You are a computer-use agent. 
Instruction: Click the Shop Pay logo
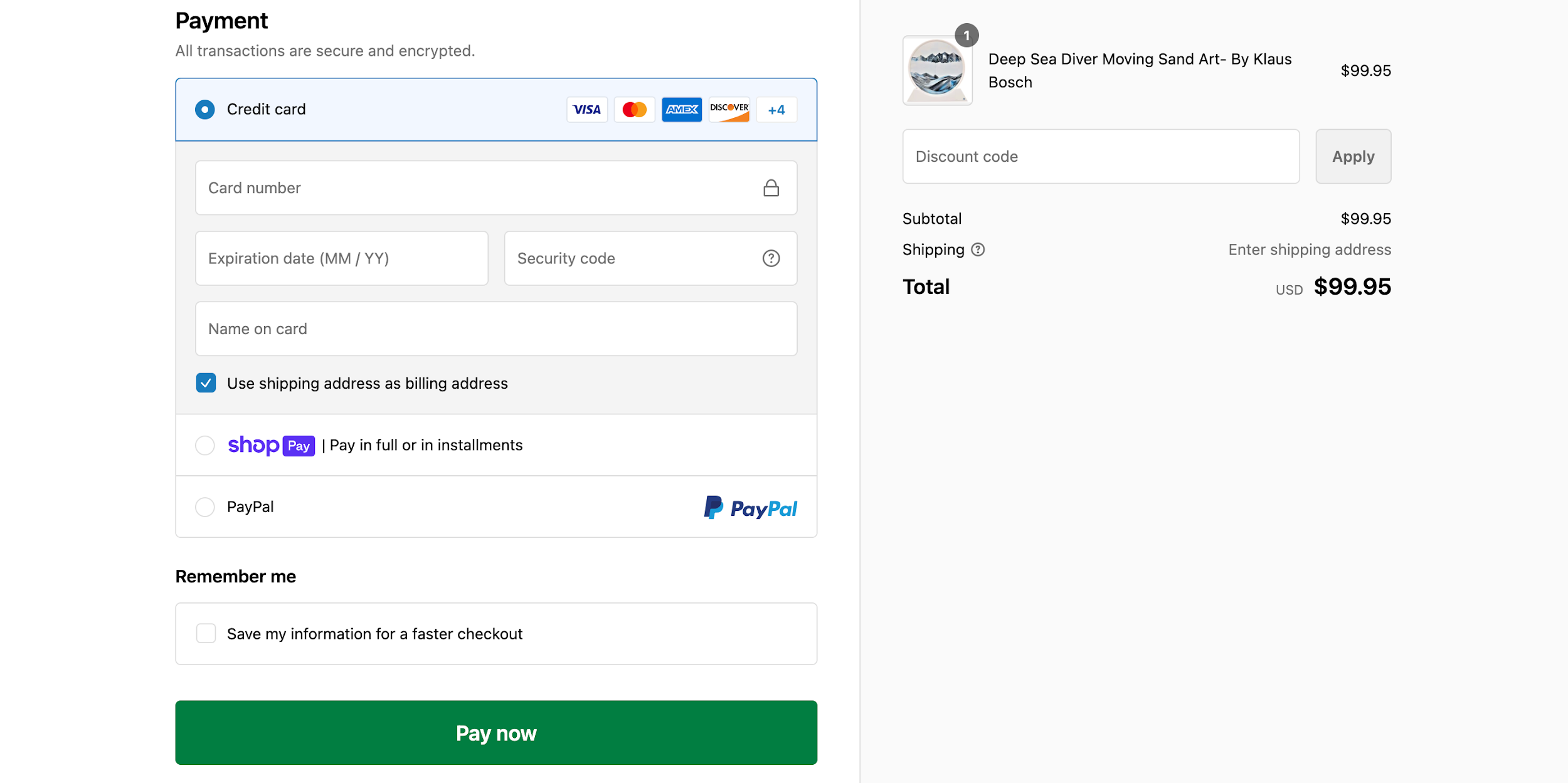(271, 445)
